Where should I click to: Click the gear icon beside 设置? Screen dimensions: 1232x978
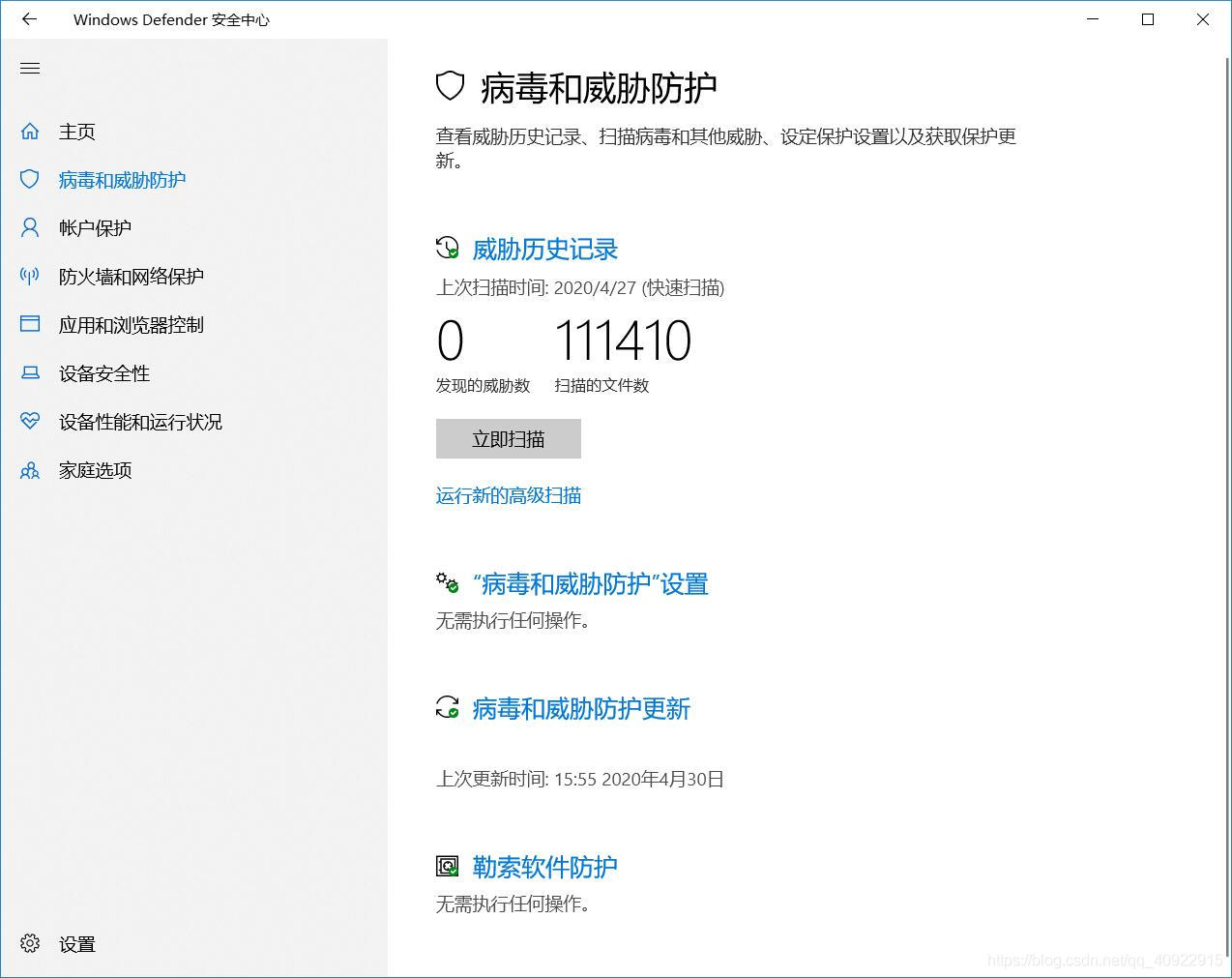(30, 944)
